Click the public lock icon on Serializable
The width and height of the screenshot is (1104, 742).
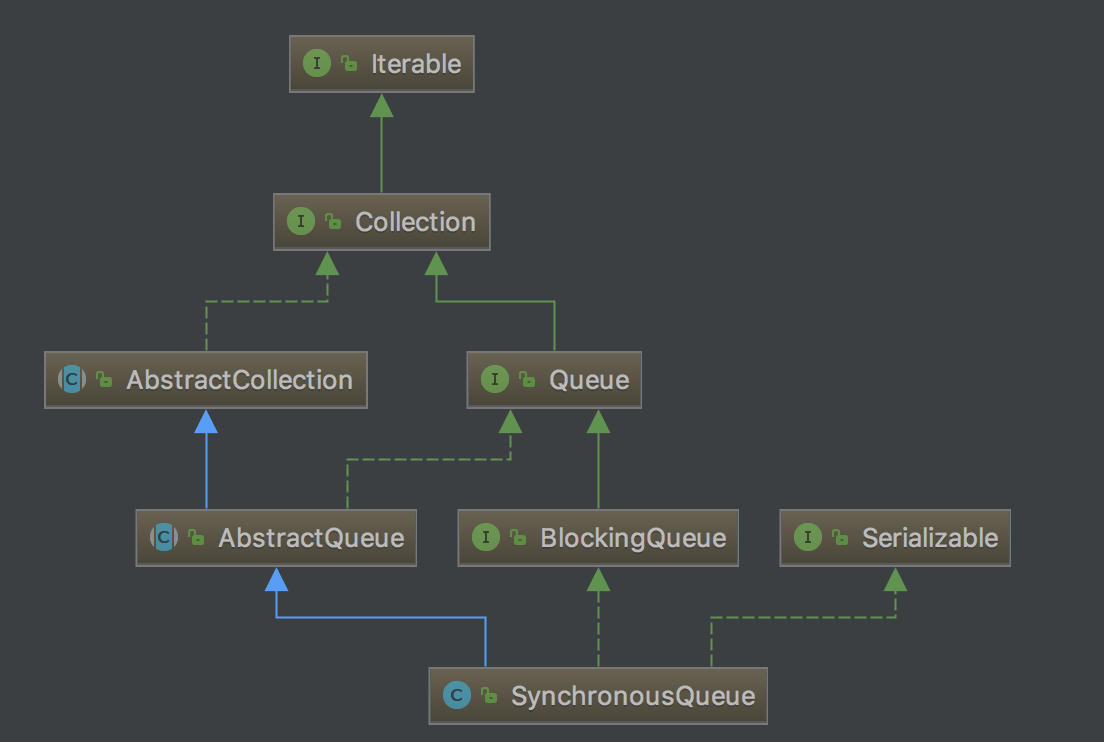[839, 538]
